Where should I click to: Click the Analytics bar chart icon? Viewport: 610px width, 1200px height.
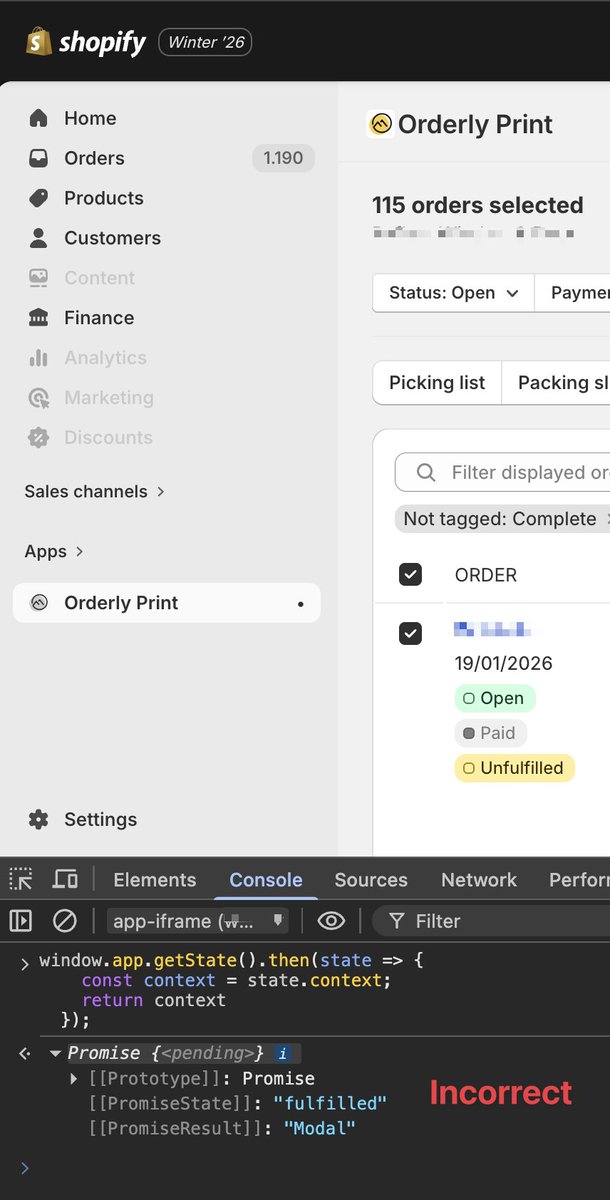point(39,358)
